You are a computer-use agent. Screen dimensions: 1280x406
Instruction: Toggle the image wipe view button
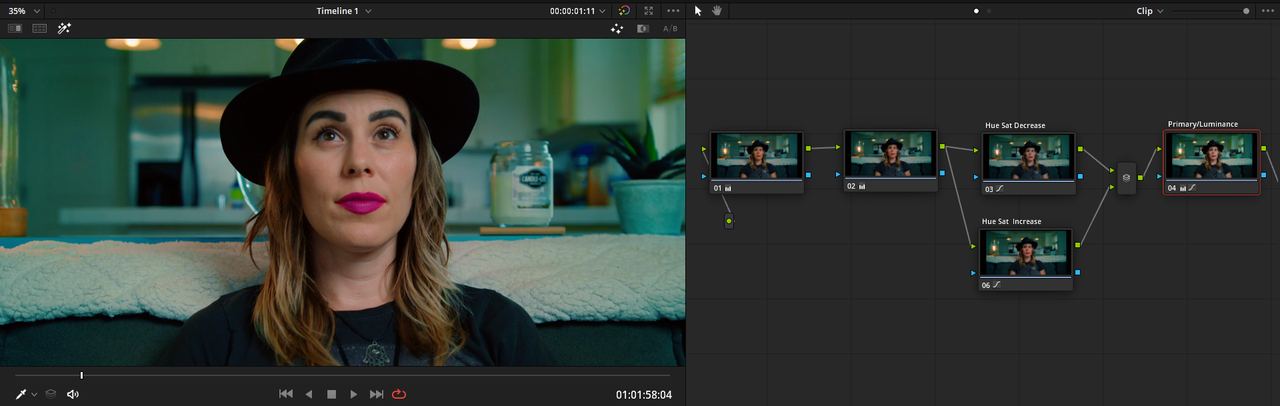(x=15, y=29)
